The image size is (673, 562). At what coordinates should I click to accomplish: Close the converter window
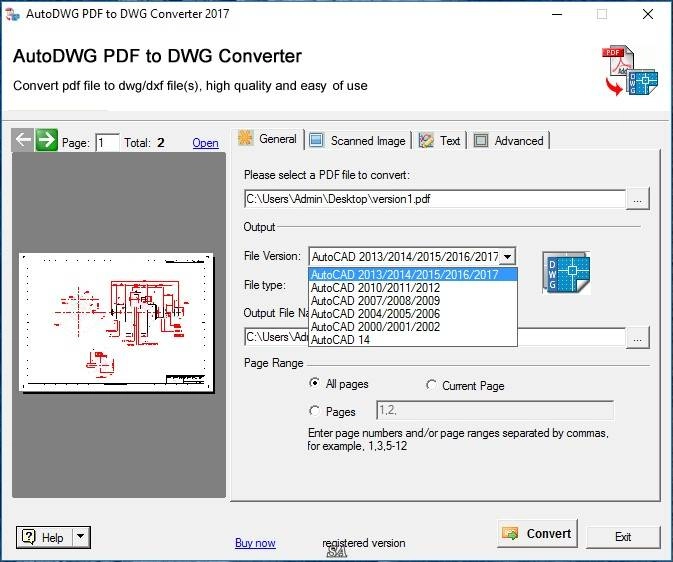point(648,14)
